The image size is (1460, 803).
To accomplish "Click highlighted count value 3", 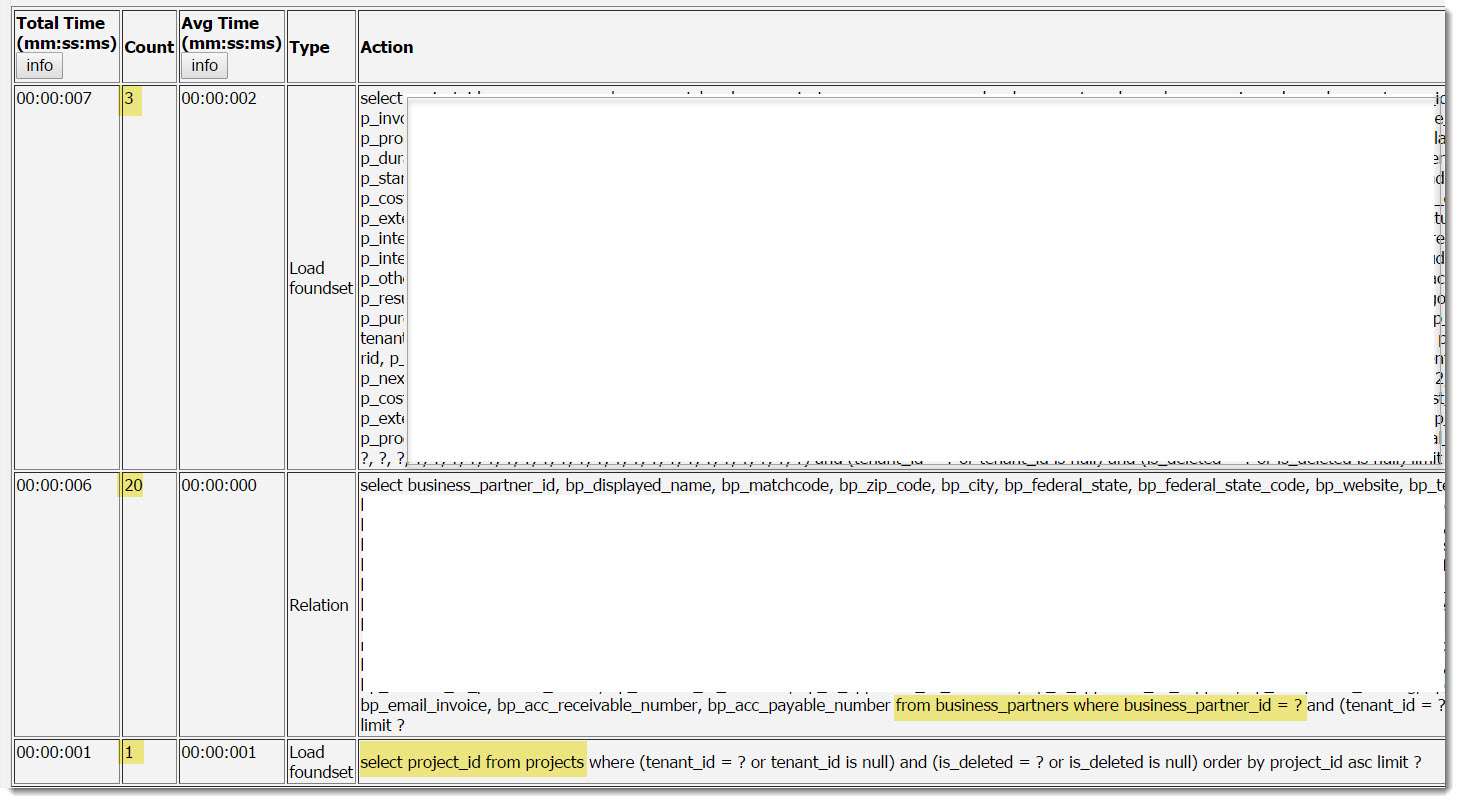I will point(129,98).
